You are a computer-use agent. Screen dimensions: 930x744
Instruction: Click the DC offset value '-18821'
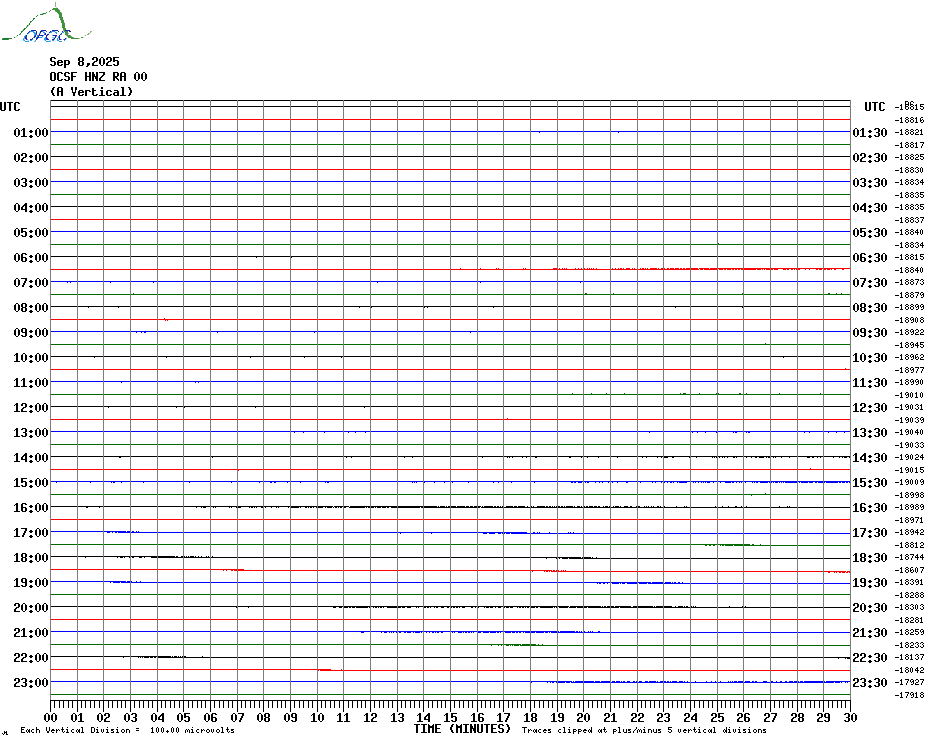pos(909,132)
